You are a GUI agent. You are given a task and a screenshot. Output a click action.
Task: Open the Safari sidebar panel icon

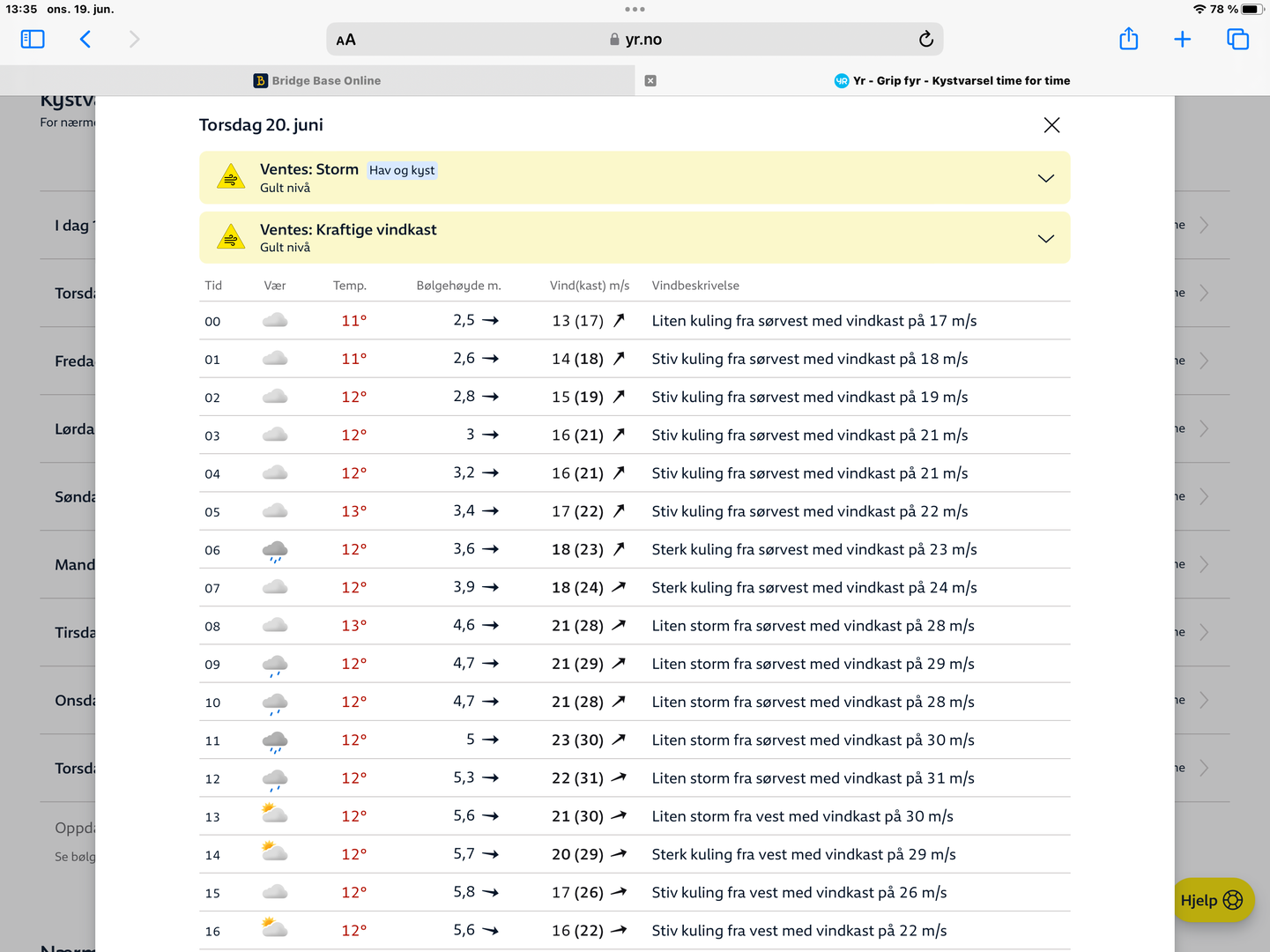point(33,39)
